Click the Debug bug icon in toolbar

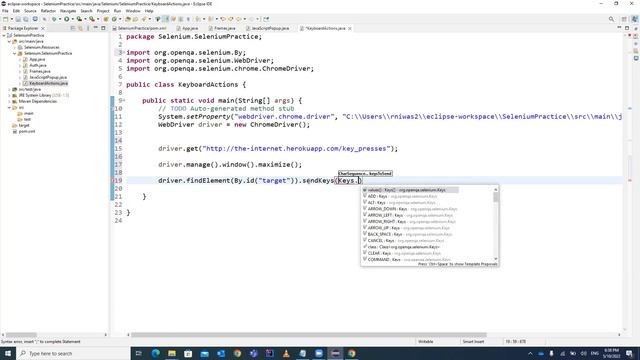[x=54, y=19]
